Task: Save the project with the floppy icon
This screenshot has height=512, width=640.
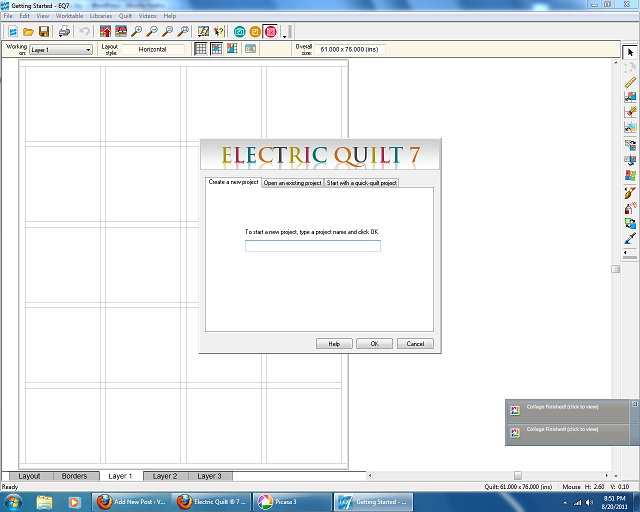Action: (44, 31)
